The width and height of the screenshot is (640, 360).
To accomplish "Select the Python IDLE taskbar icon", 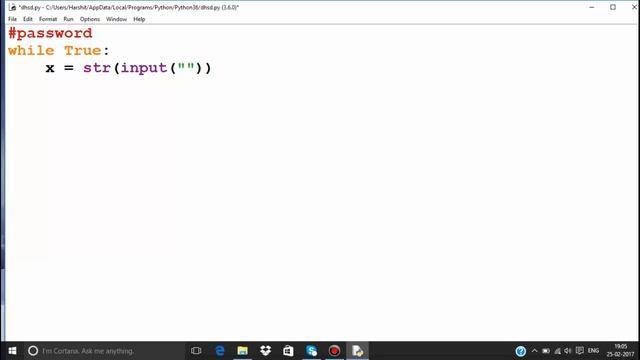I will pyautogui.click(x=358, y=351).
